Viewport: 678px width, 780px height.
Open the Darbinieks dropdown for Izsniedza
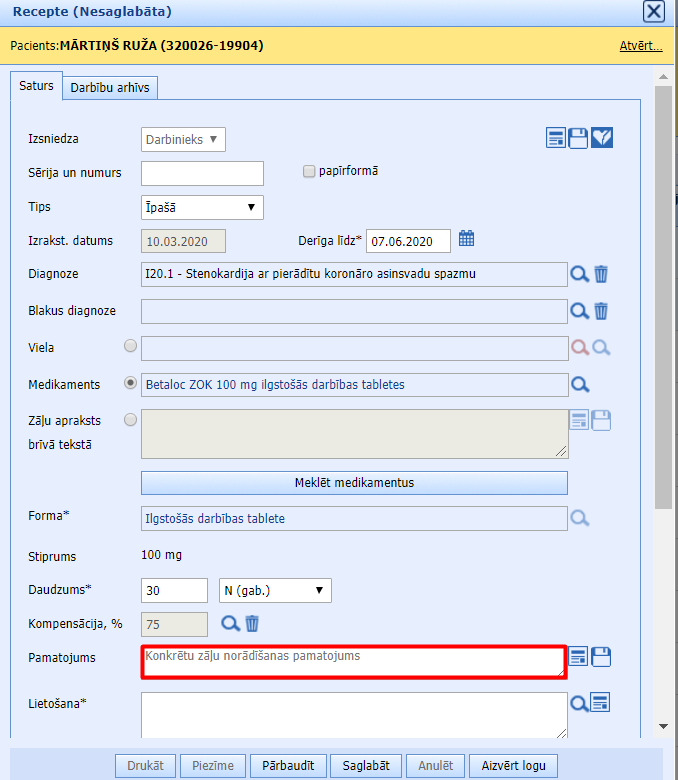[x=183, y=140]
